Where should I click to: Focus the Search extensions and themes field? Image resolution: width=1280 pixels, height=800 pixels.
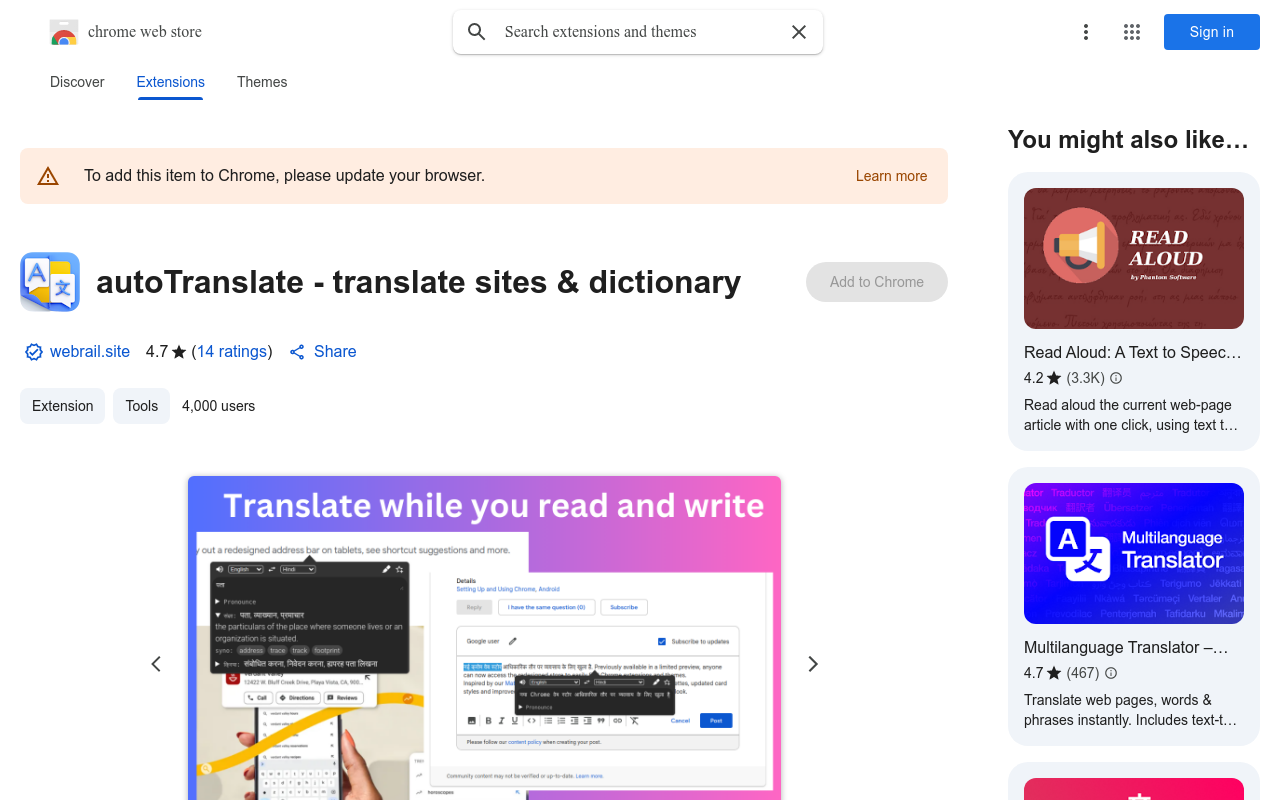click(638, 32)
